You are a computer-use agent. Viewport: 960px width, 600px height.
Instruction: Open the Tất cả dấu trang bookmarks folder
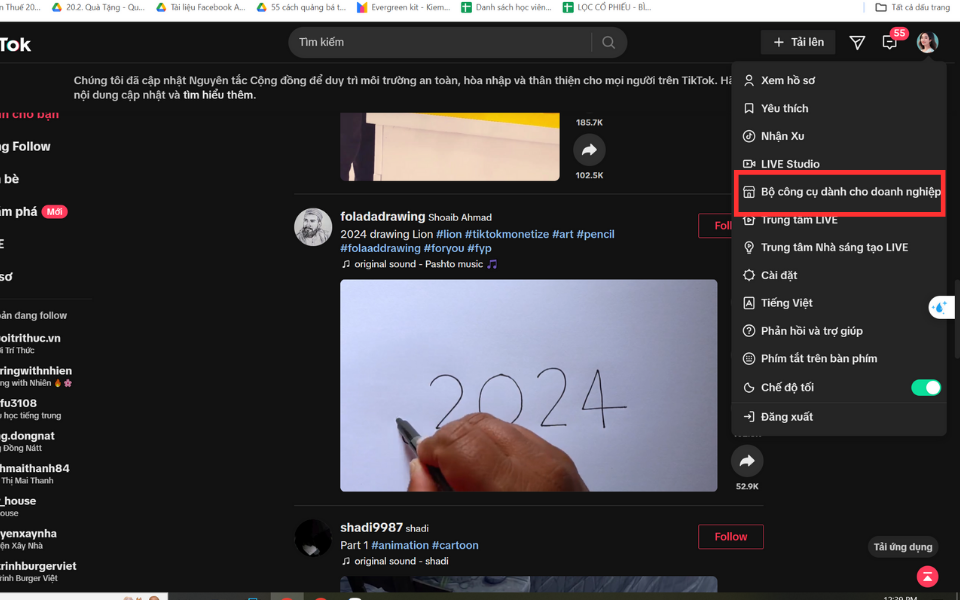(912, 7)
